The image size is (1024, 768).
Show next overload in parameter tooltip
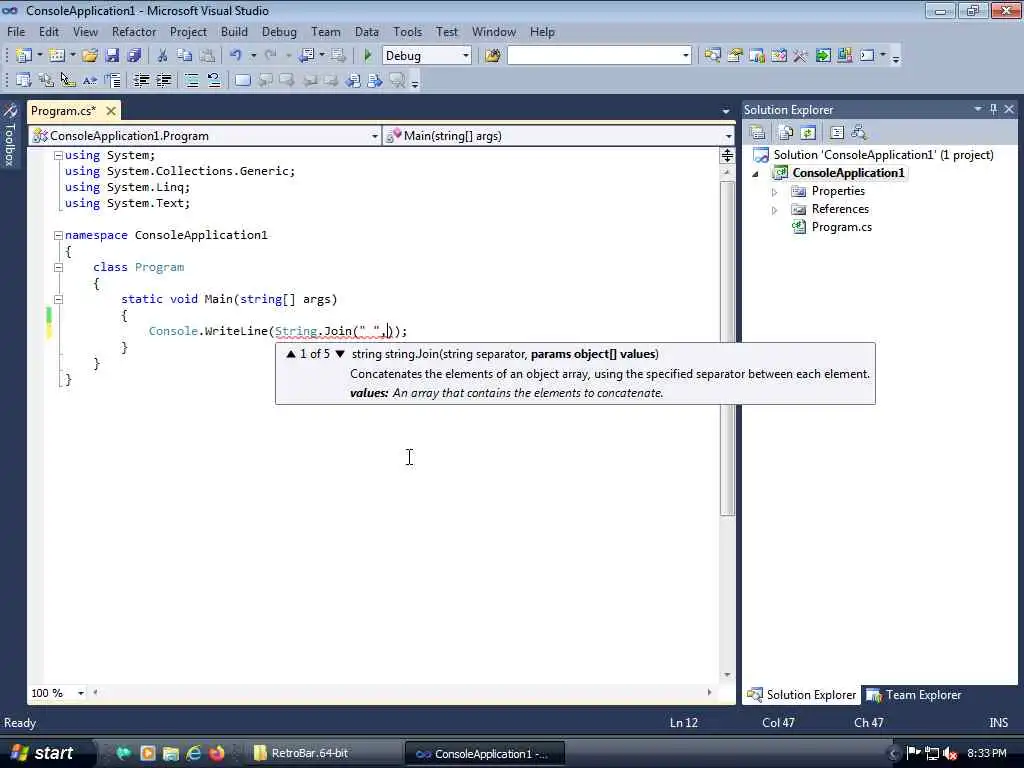(x=340, y=354)
